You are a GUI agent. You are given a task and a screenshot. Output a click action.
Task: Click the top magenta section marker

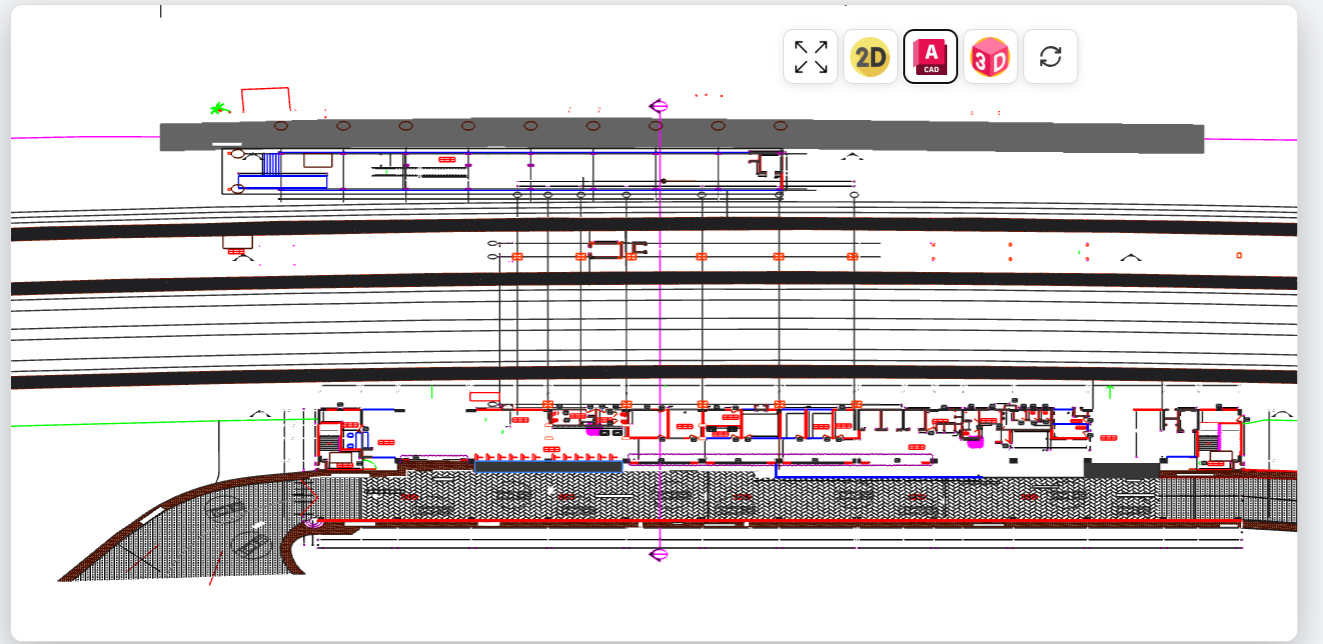[658, 106]
